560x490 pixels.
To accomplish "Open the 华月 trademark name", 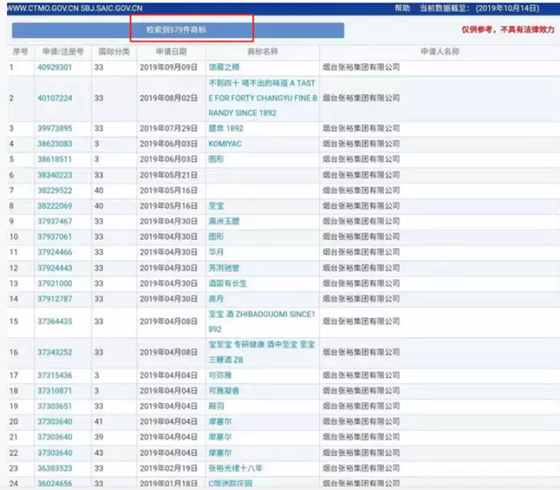I will tap(216, 252).
